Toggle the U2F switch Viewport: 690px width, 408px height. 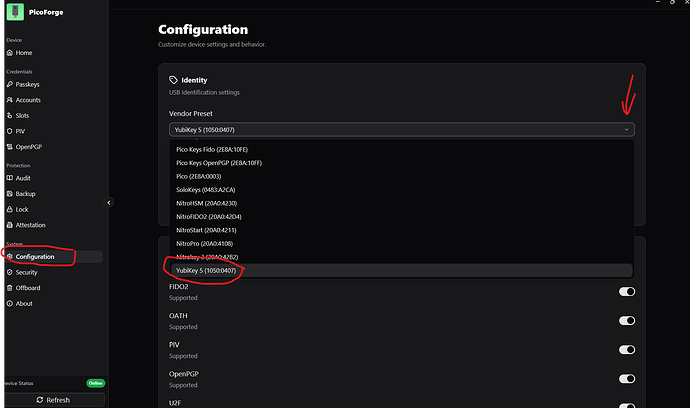(x=627, y=405)
